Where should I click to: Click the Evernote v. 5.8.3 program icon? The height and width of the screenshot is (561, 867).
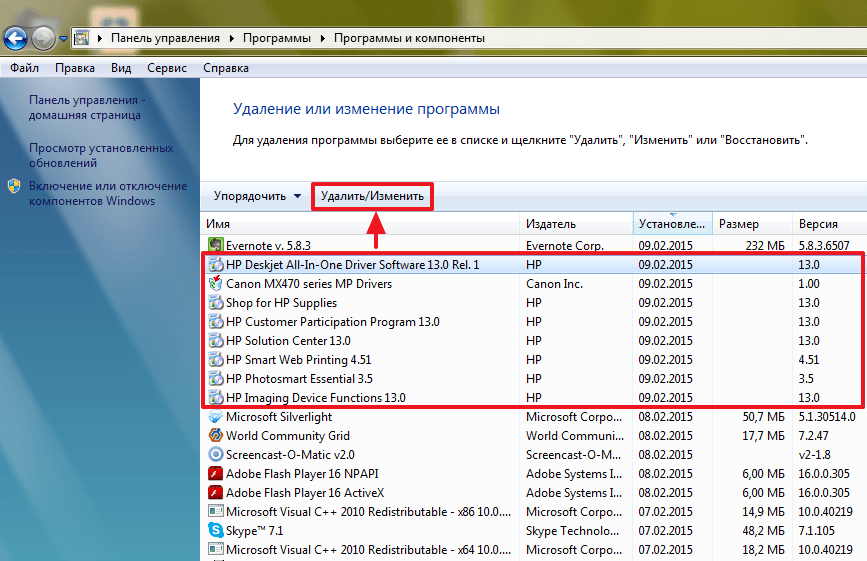tap(216, 245)
